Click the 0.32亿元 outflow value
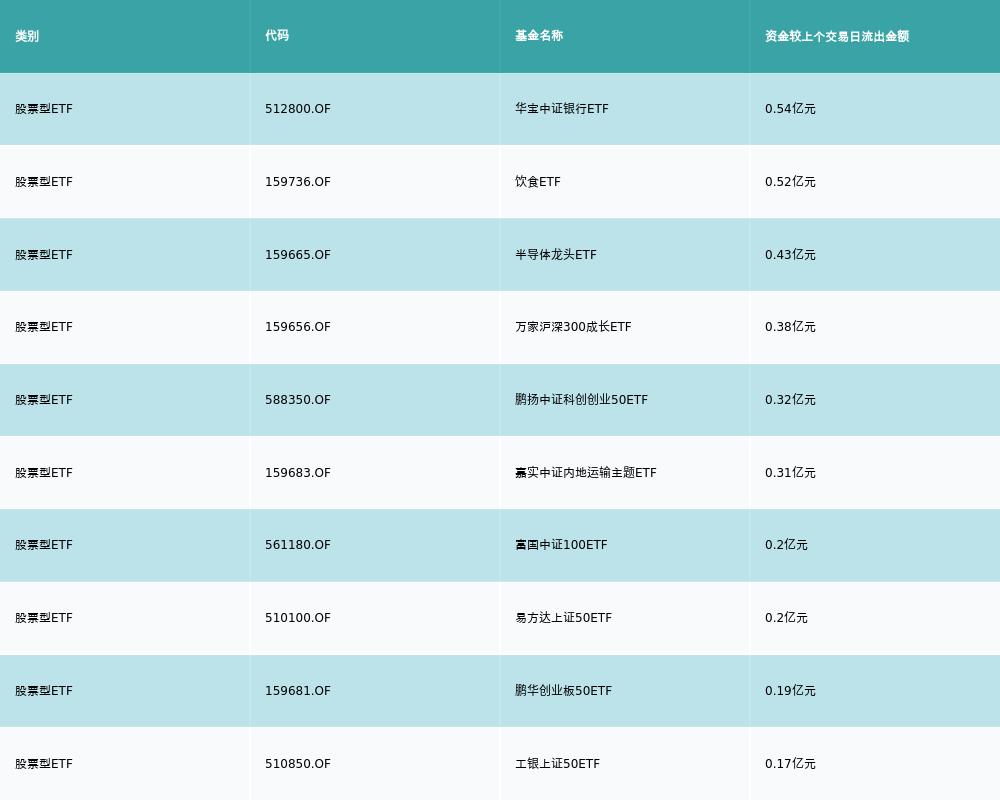1000x800 pixels. [790, 399]
